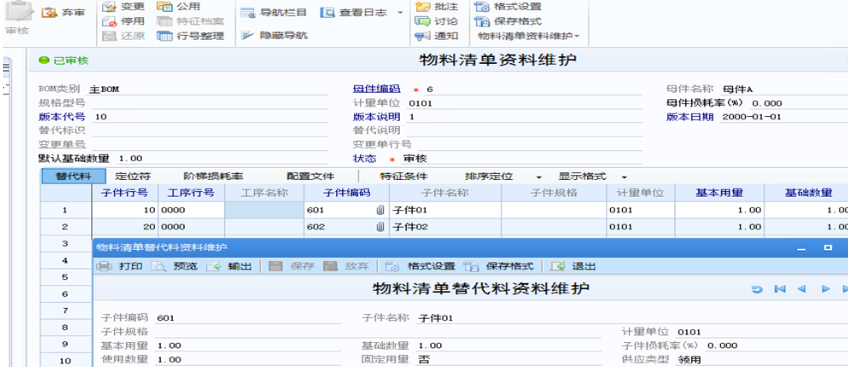848x367 pixels.
Task: Minimize the 物料清单替代料资料维护 window
Action: tap(801, 248)
